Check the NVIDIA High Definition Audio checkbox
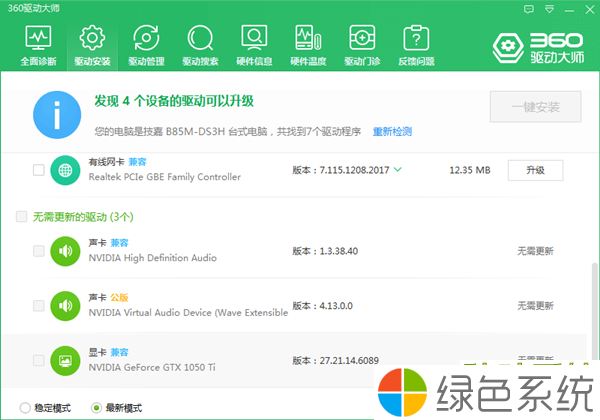This screenshot has height=420, width=600. (x=39, y=251)
